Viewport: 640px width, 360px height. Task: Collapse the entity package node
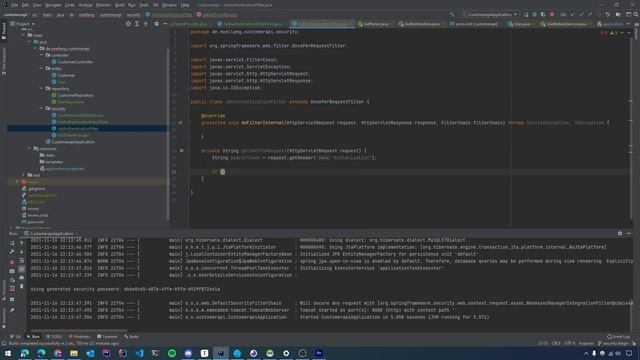click(42, 69)
